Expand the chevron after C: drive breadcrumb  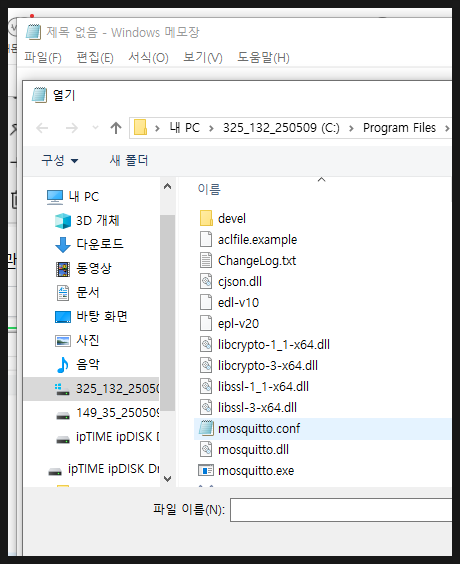click(351, 128)
